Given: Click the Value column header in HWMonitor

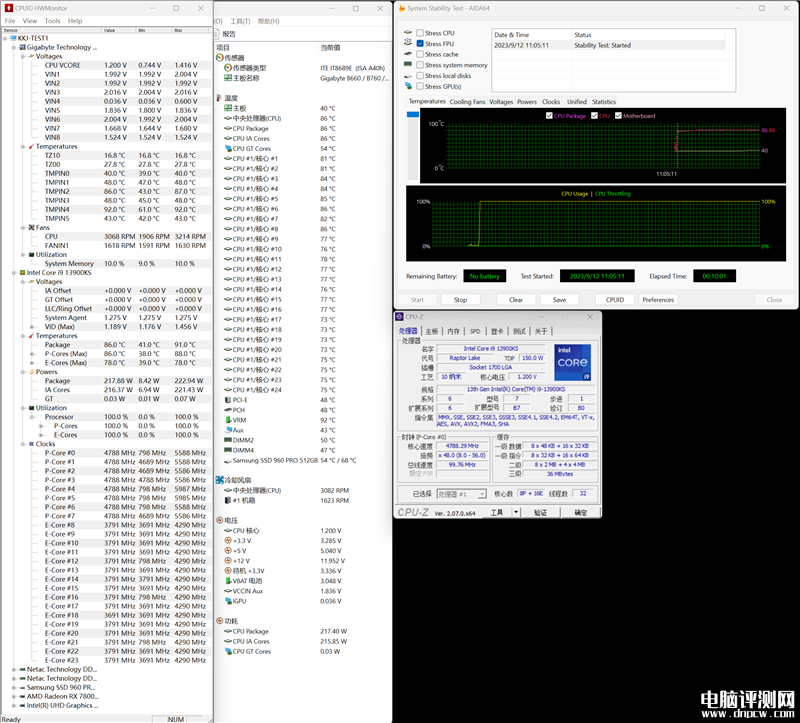Looking at the screenshot, I should tap(119, 30).
